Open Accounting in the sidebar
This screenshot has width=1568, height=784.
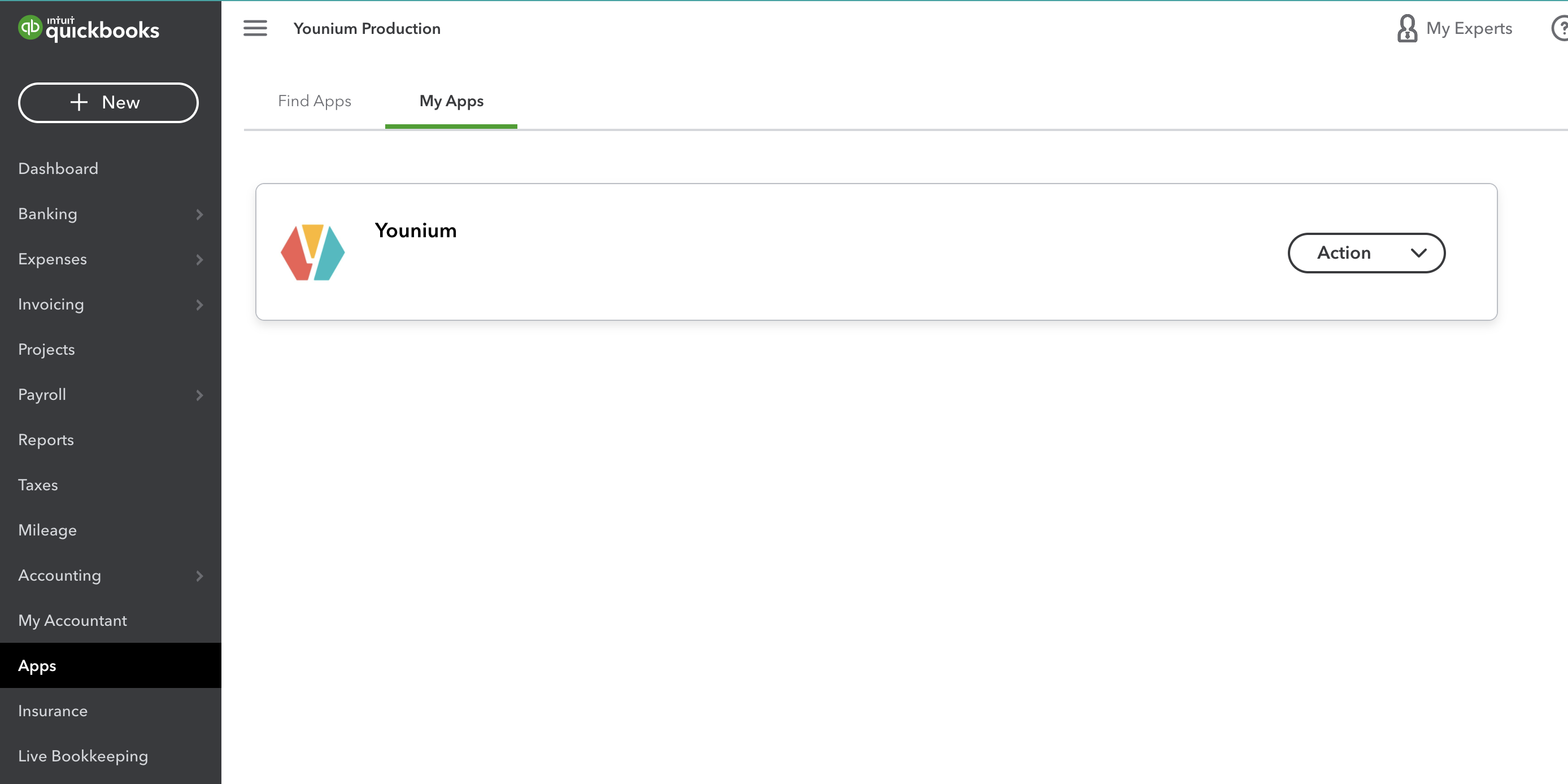point(110,575)
